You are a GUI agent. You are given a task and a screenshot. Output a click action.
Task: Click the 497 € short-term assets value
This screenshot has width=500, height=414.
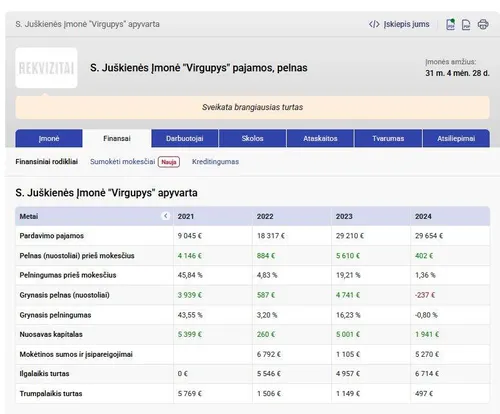point(424,393)
